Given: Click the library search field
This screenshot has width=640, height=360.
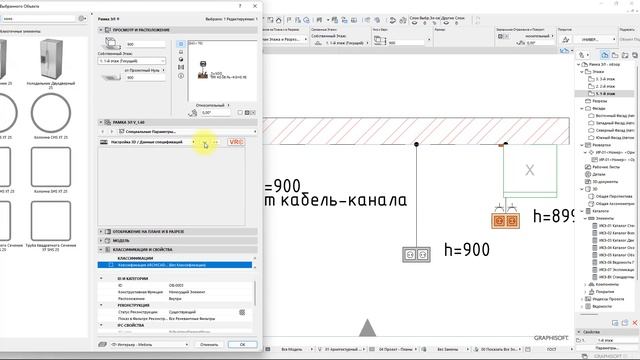Looking at the screenshot, I should tap(39, 18).
